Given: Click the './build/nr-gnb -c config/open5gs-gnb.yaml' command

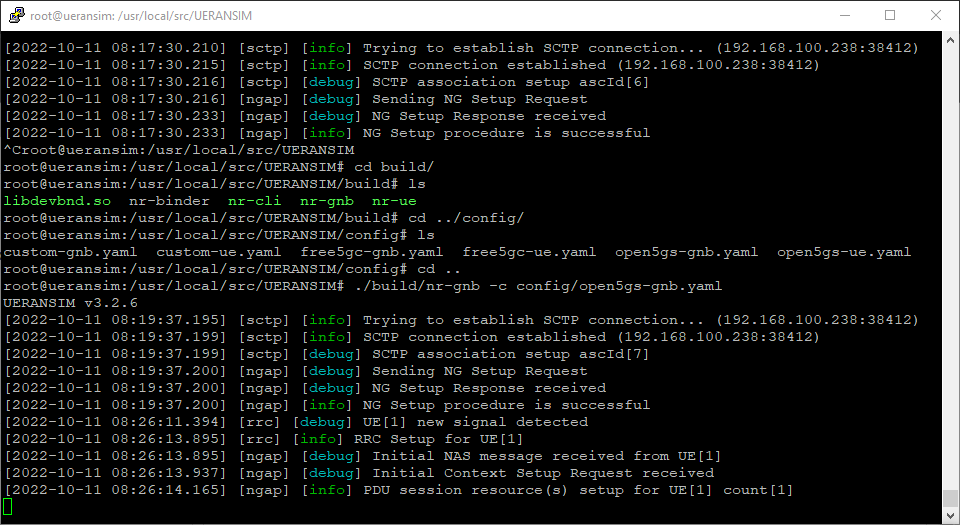Looking at the screenshot, I should coord(538,286).
